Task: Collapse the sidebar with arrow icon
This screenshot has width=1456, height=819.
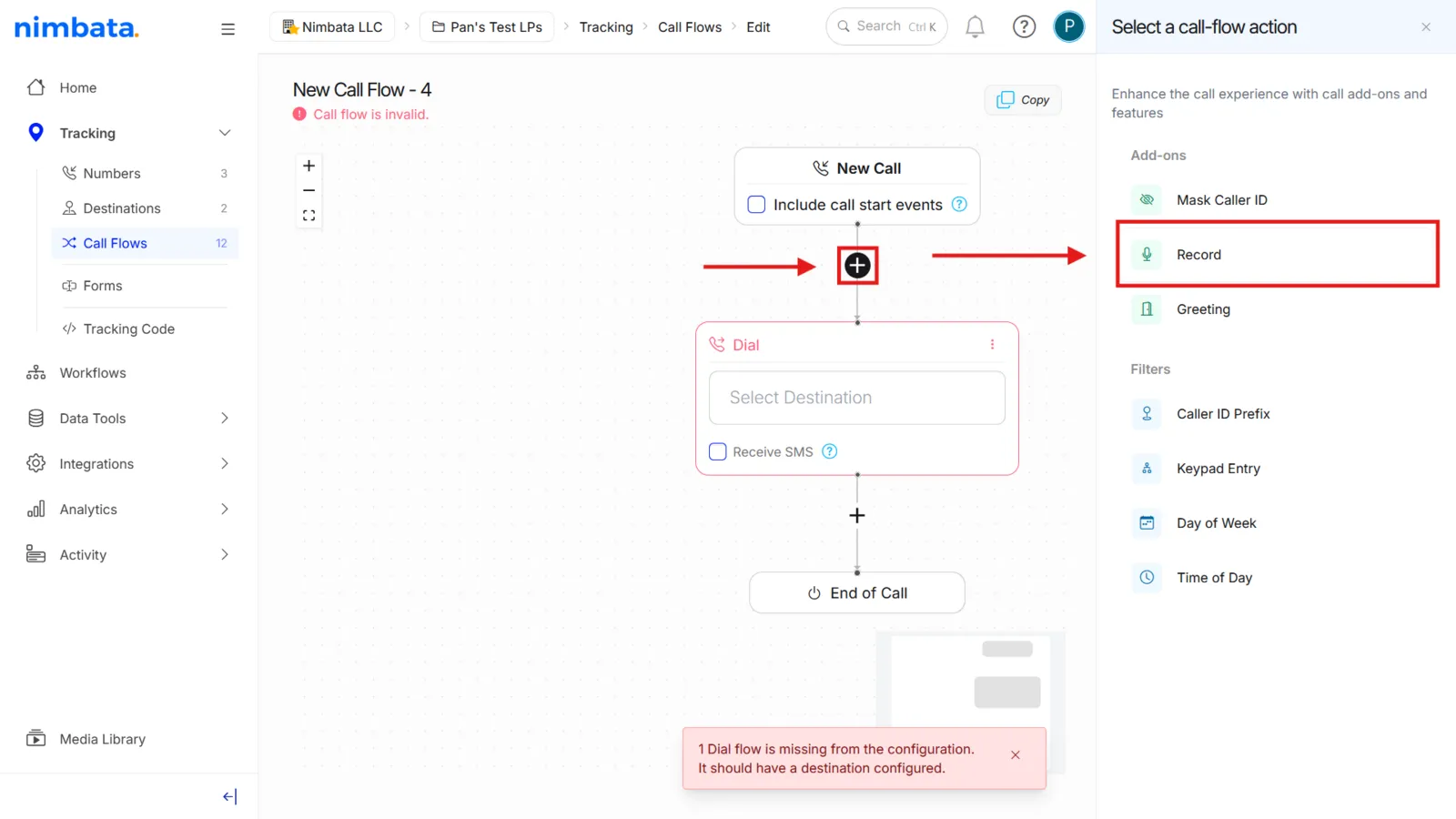Action: [229, 797]
